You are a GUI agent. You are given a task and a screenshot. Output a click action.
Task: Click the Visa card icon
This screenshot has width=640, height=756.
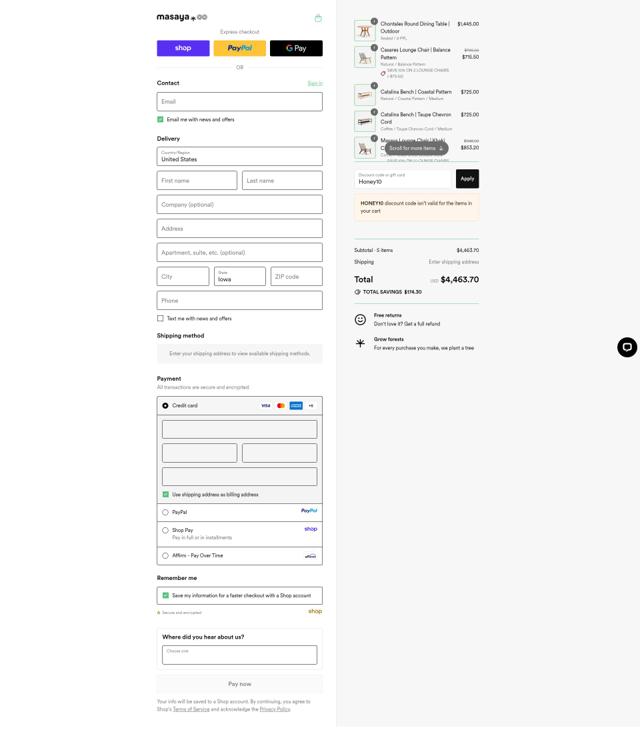point(265,405)
